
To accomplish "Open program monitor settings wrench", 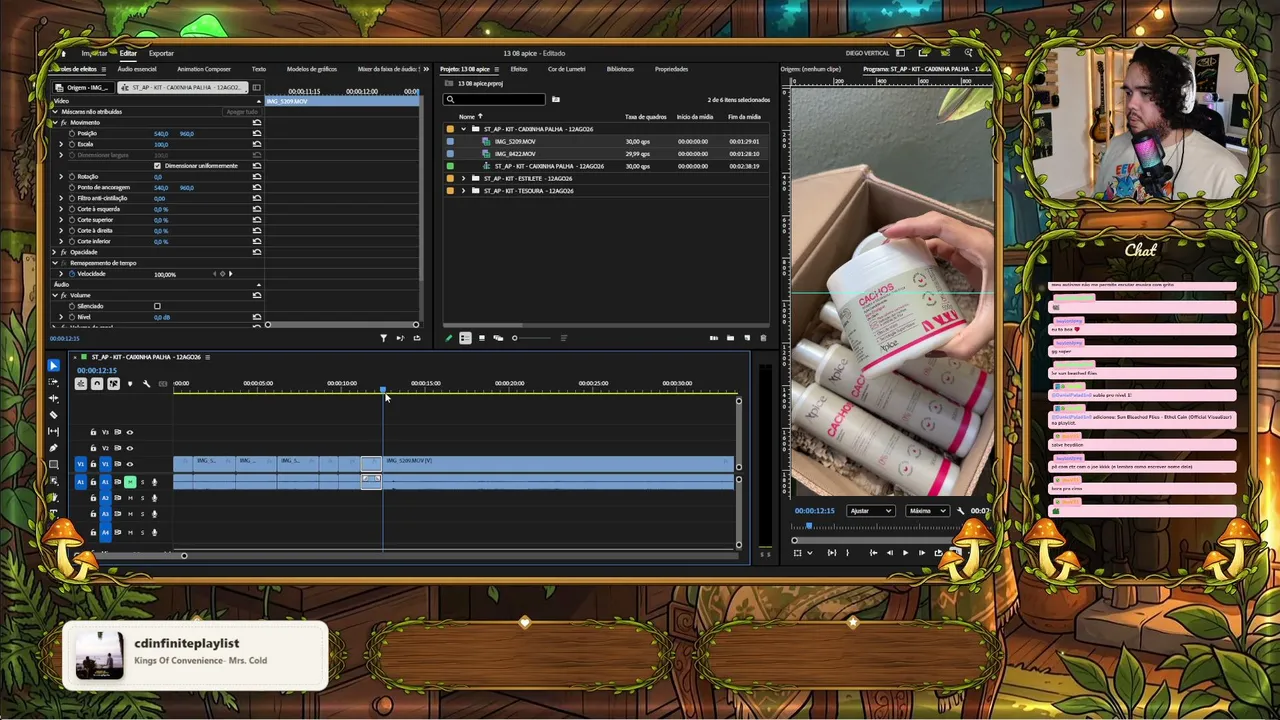I will 961,511.
